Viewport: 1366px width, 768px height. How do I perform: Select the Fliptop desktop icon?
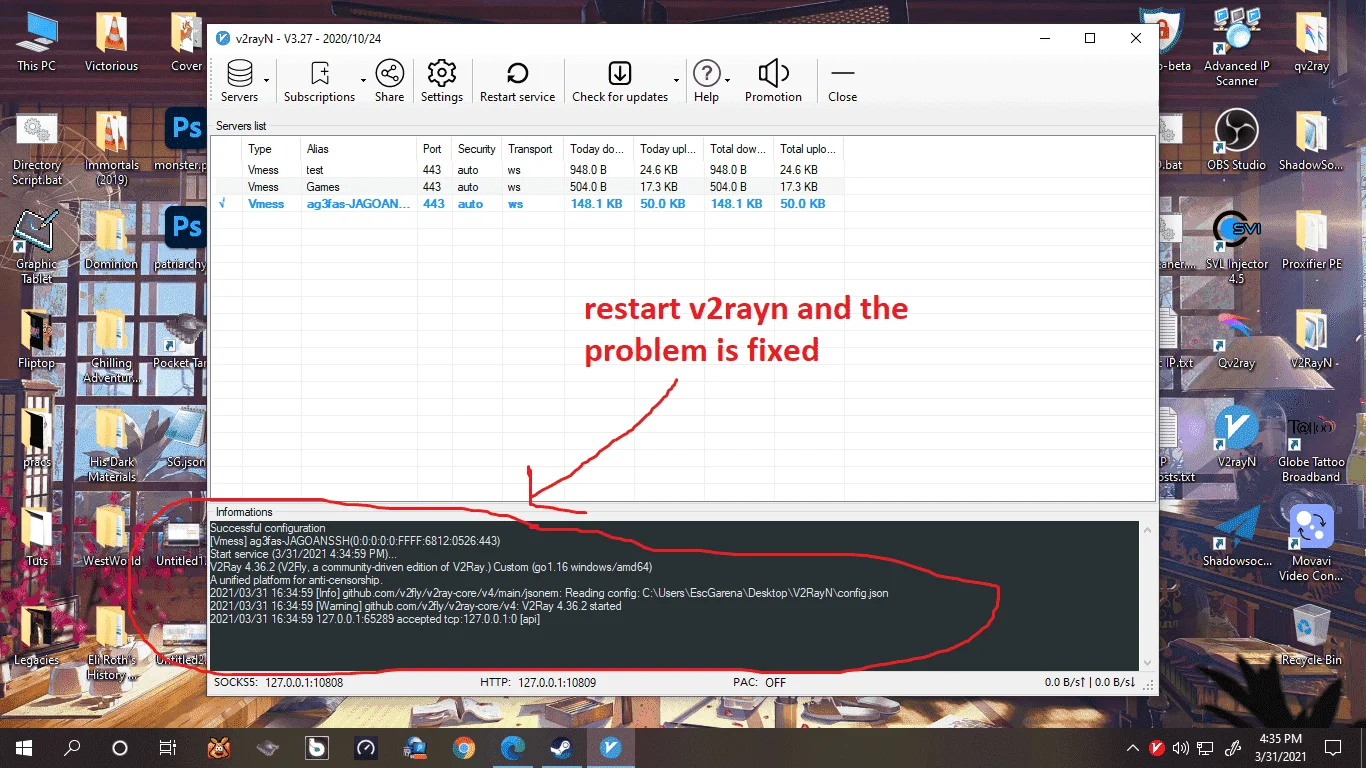[x=37, y=339]
